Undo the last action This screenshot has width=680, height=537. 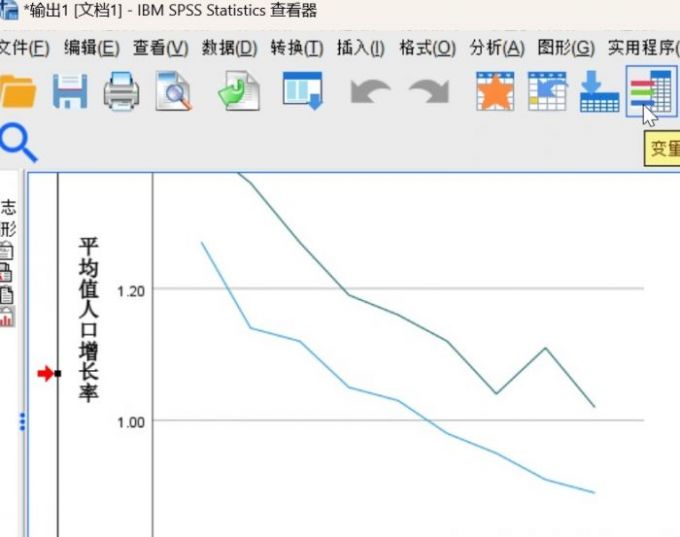coord(369,90)
